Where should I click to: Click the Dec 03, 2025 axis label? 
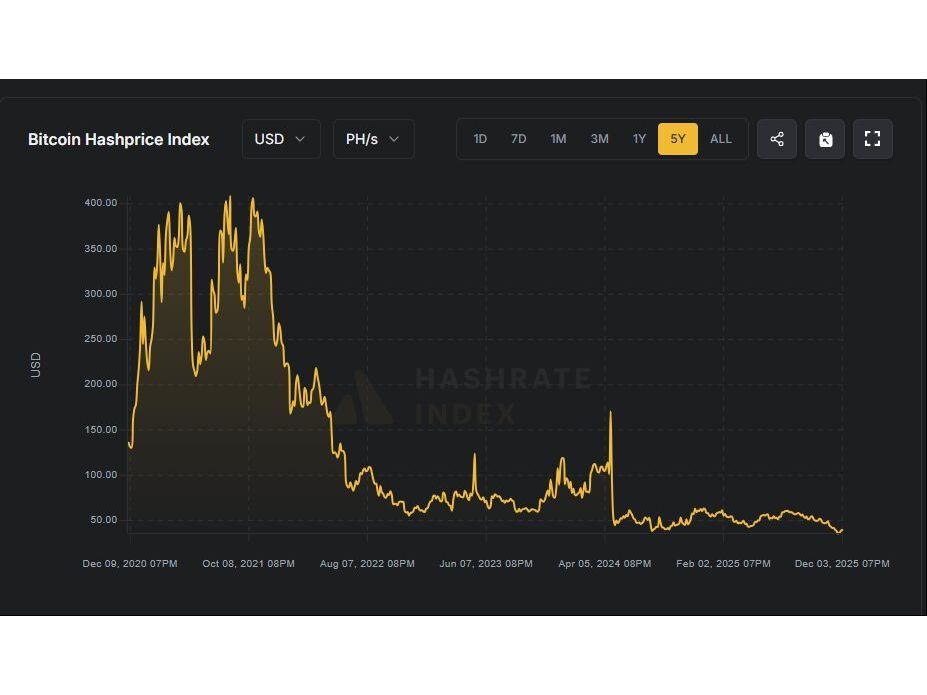click(x=841, y=563)
